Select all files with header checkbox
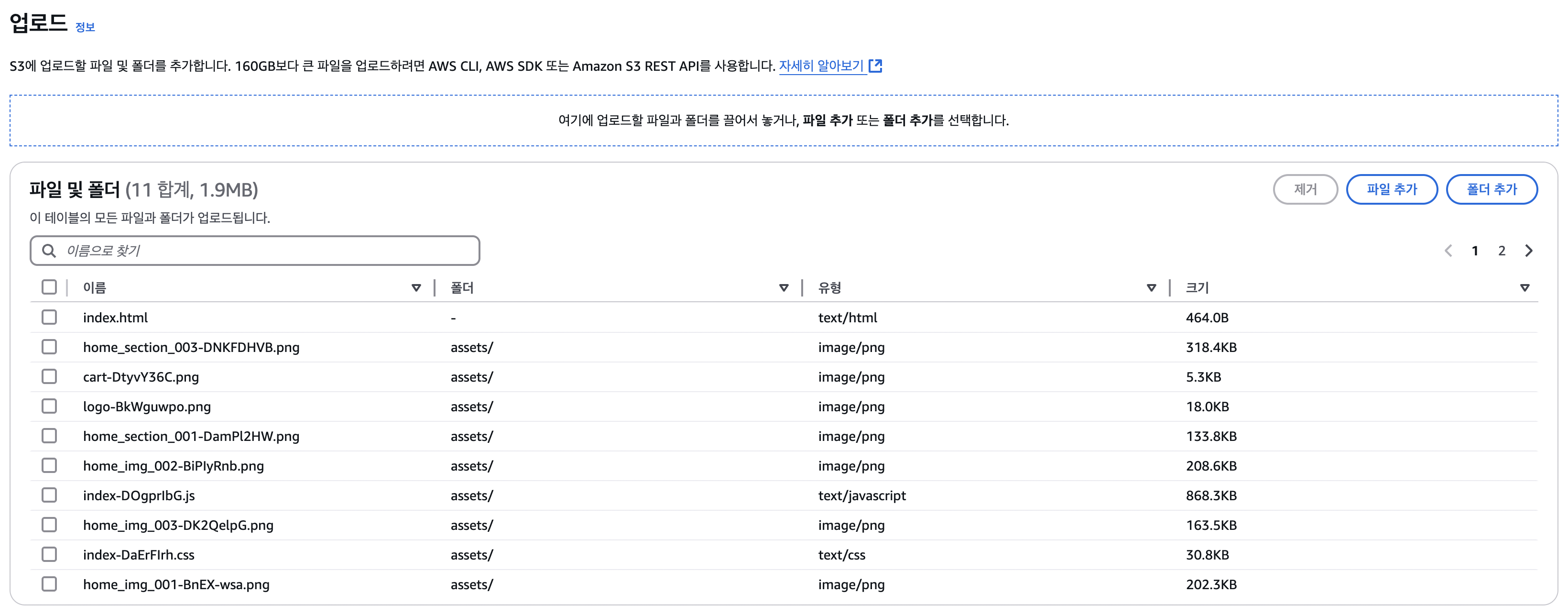The width and height of the screenshot is (1568, 615). click(49, 287)
